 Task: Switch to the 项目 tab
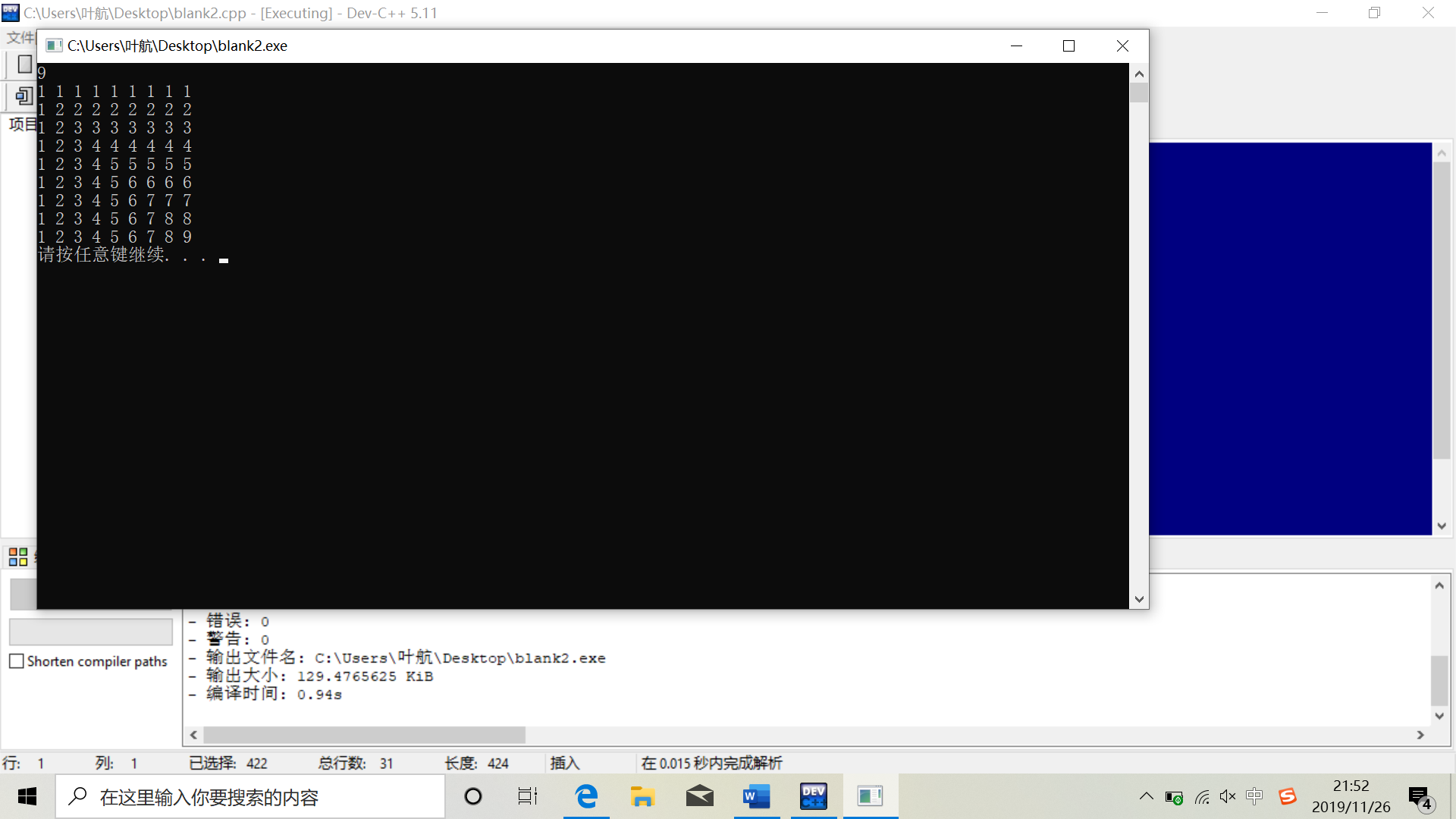click(21, 124)
